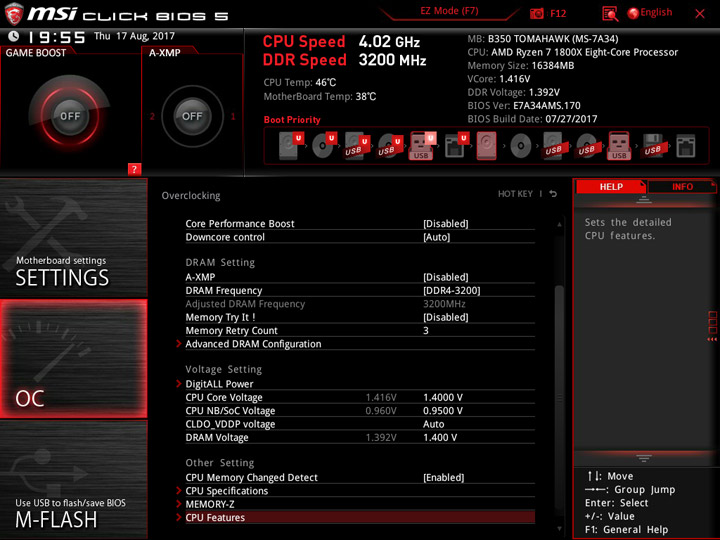Open Downcore control [Auto] dropdown

tap(436, 237)
